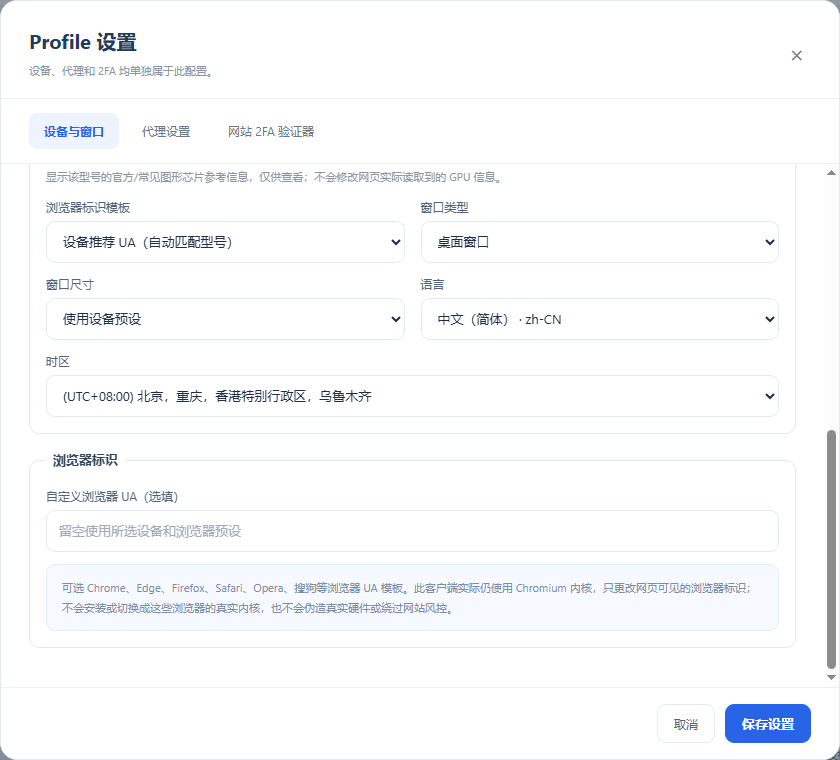The image size is (840, 760).
Task: Click the 窗口类型 field label
Action: [x=444, y=208]
